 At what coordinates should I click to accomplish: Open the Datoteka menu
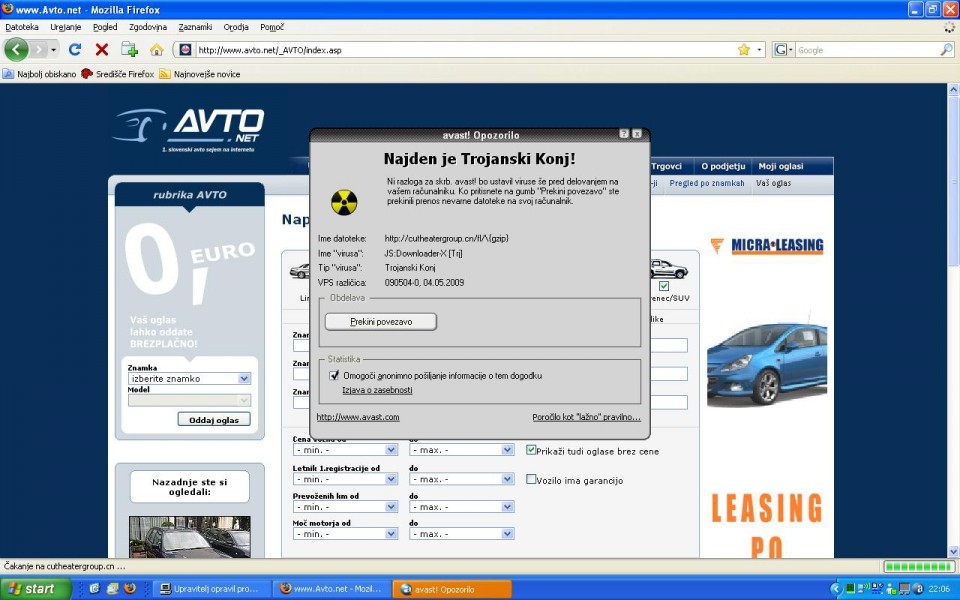point(22,27)
